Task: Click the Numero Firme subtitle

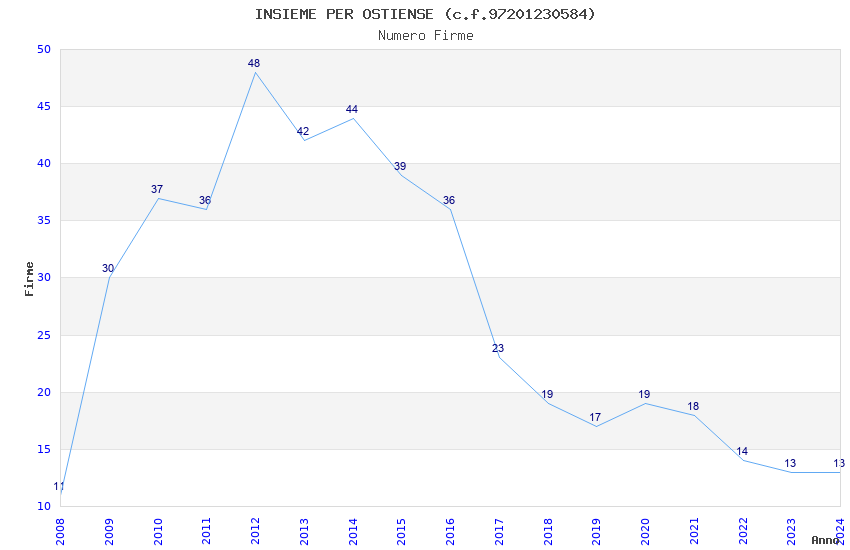Action: (426, 36)
